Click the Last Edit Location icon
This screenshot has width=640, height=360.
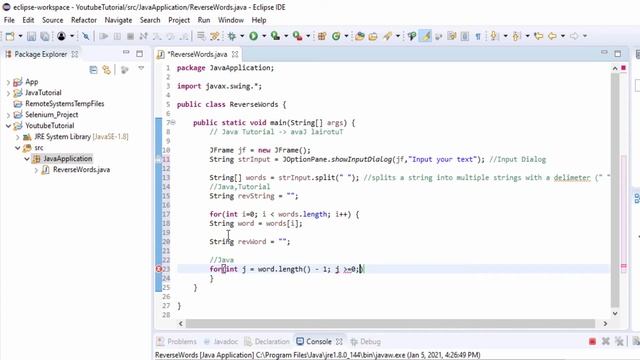click(x=538, y=36)
